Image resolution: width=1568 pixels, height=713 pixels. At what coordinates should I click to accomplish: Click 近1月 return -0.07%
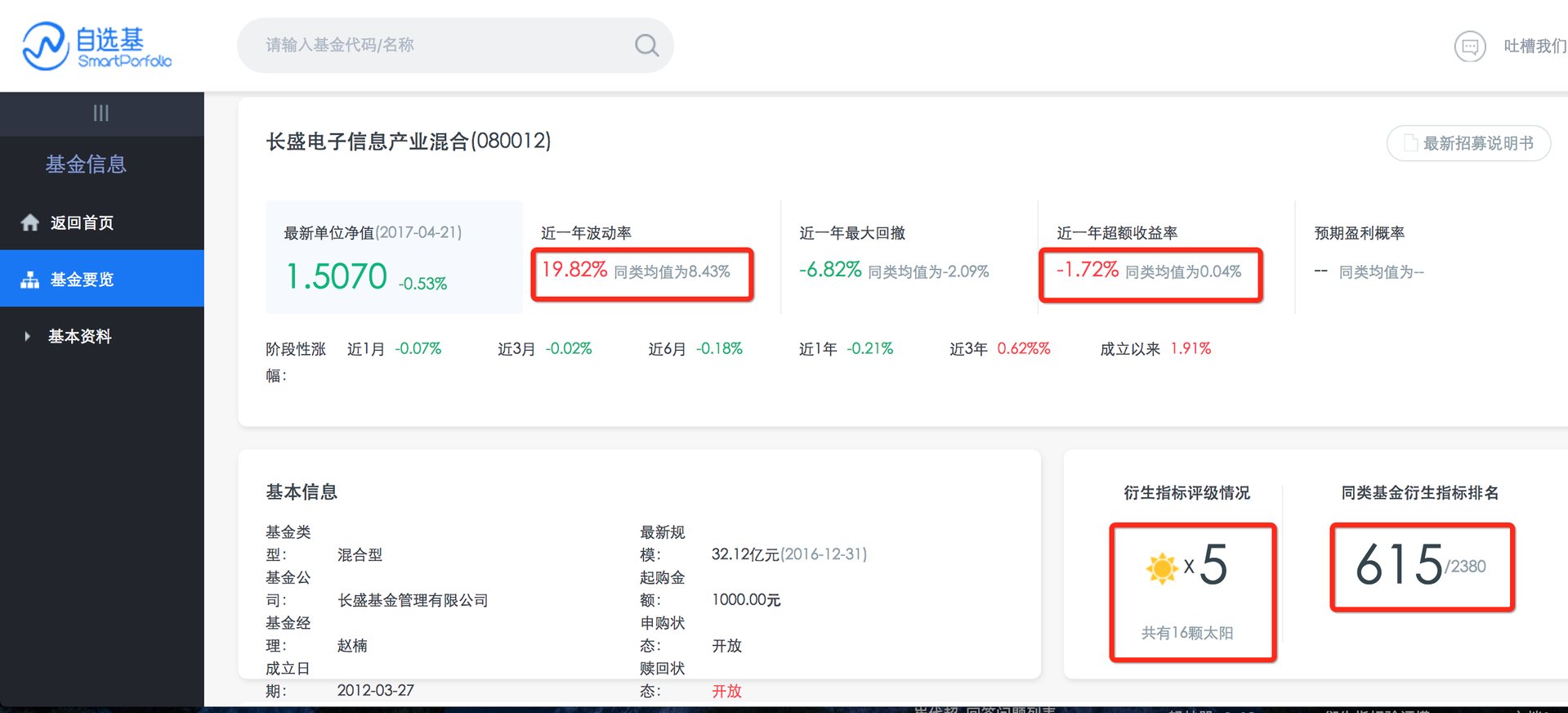tap(418, 349)
